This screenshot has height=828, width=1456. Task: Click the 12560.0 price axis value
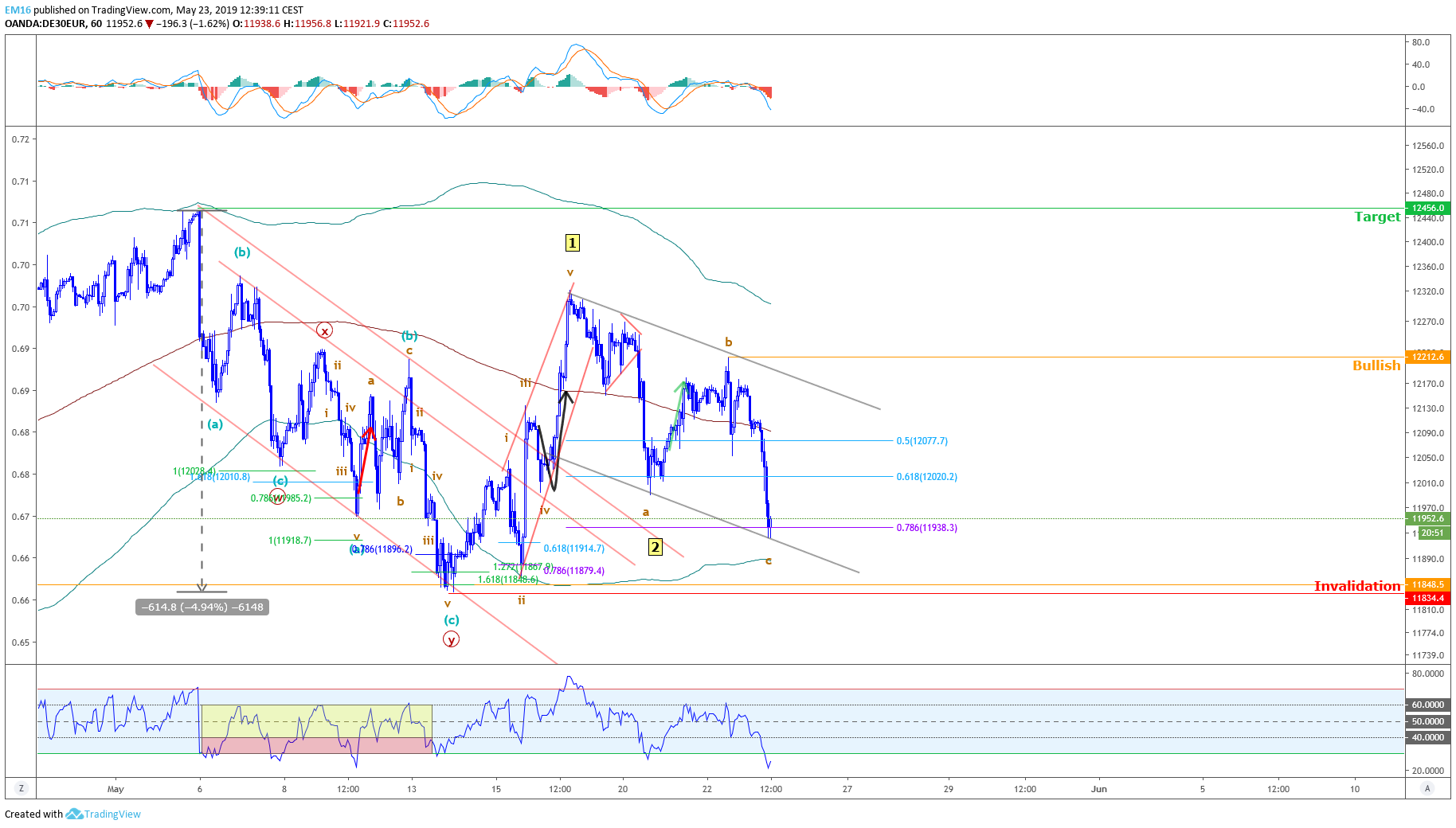(x=1428, y=146)
